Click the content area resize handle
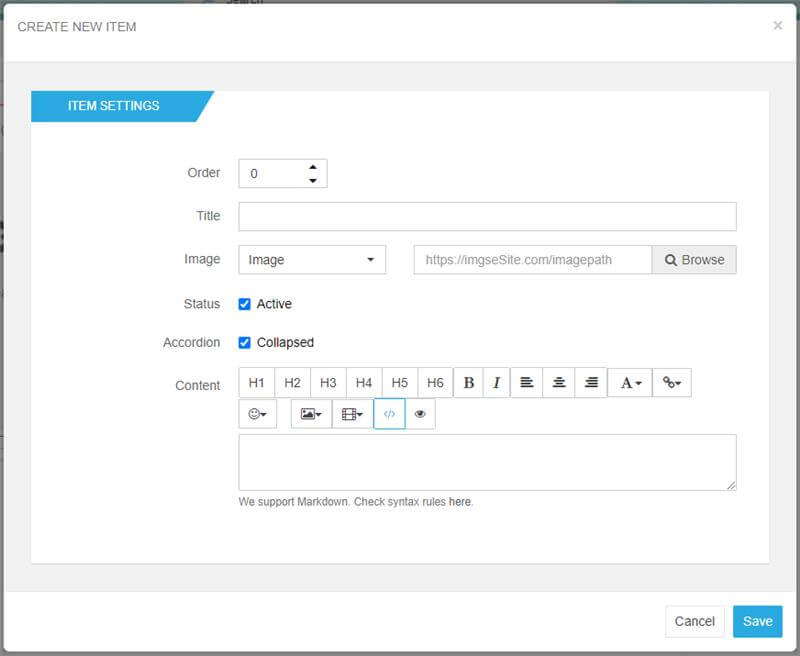The width and height of the screenshot is (800, 656). [x=731, y=485]
